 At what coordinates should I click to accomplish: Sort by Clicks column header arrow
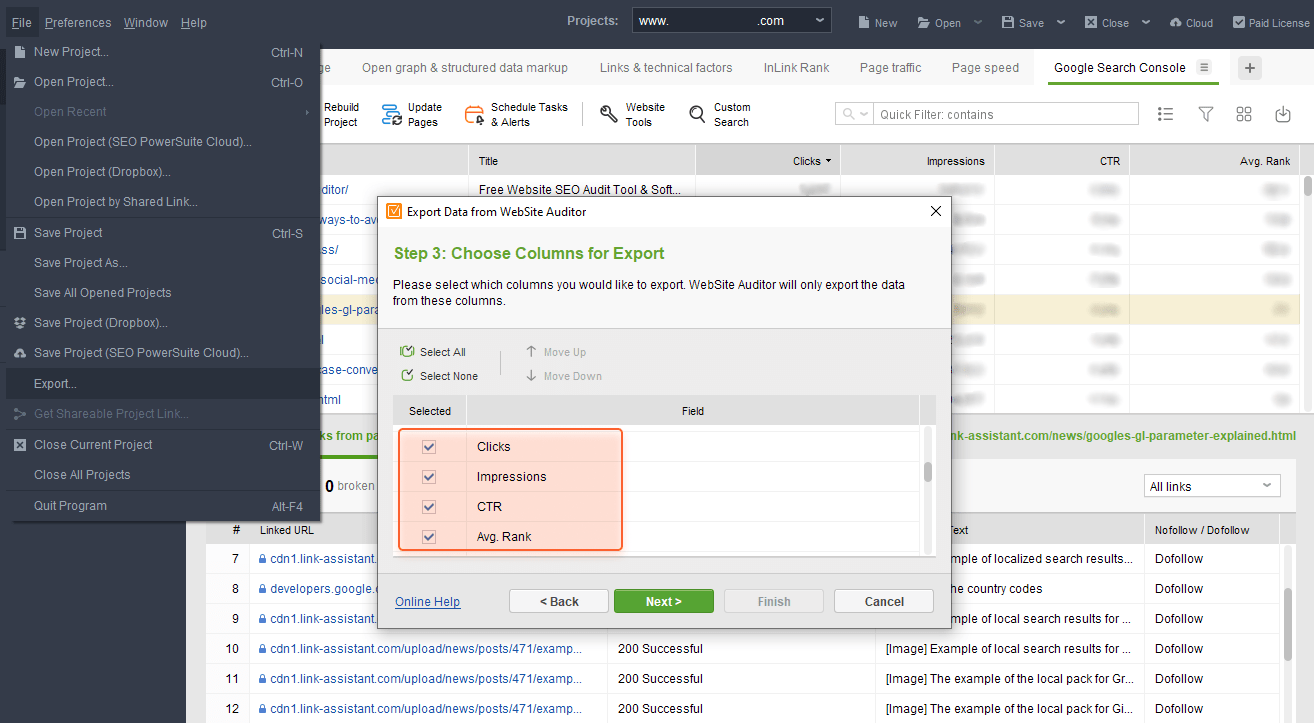828,161
